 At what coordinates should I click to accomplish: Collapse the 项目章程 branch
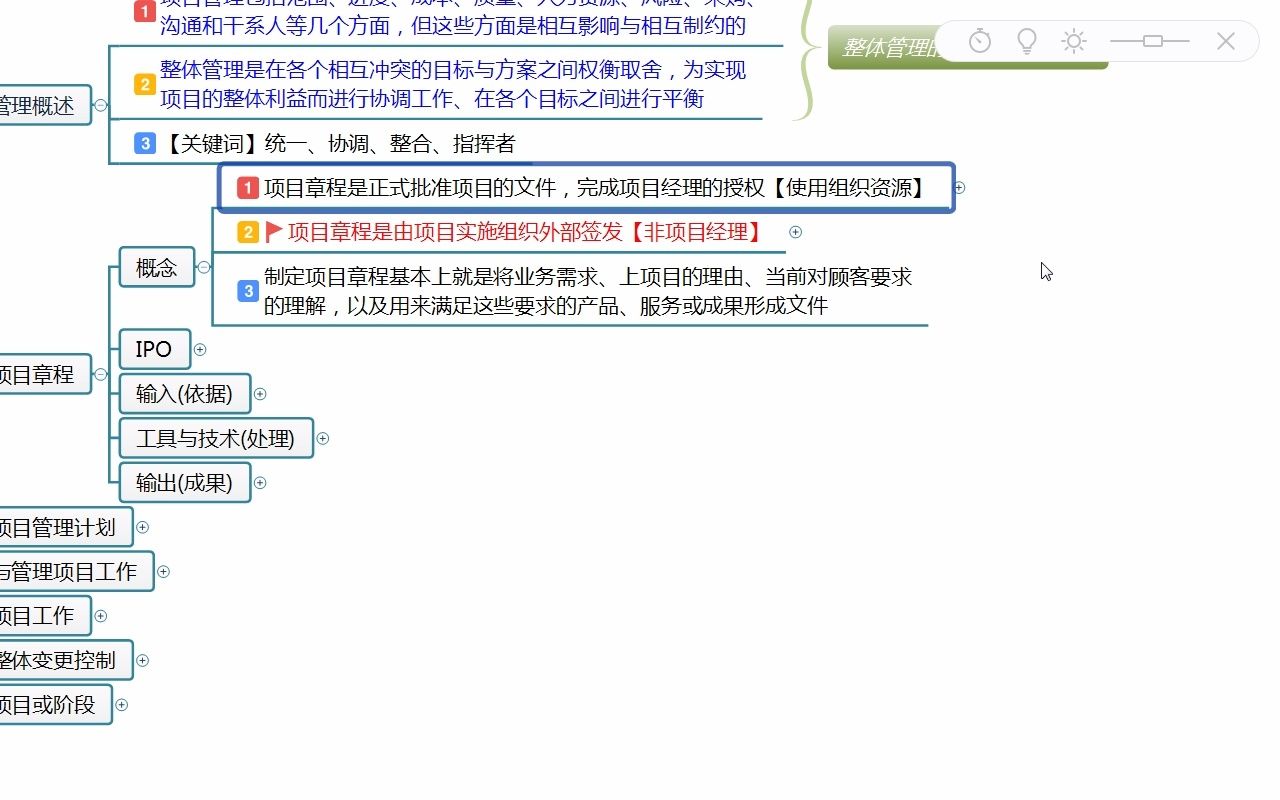click(x=100, y=374)
